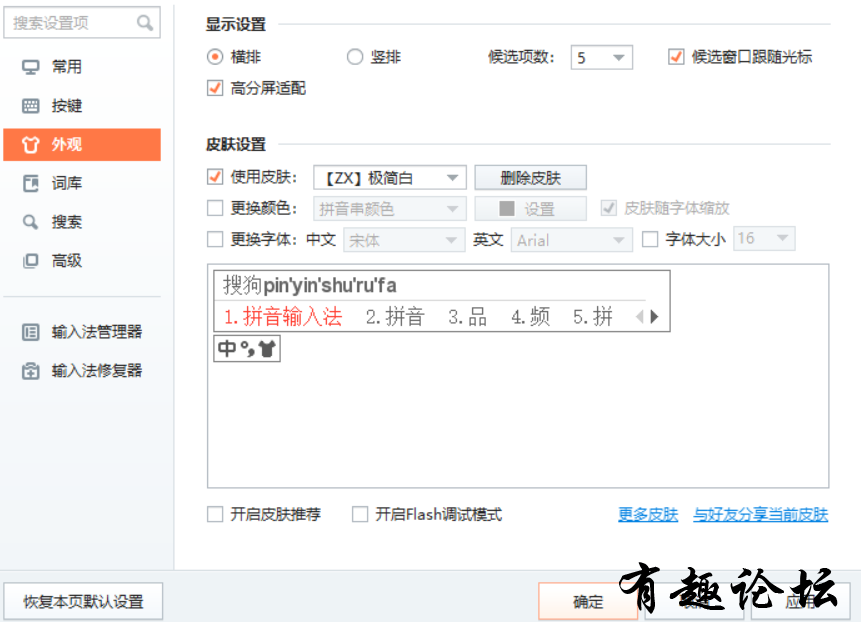Click the shirt icon beside 外观
Image resolution: width=861 pixels, height=622 pixels.
pos(31,145)
